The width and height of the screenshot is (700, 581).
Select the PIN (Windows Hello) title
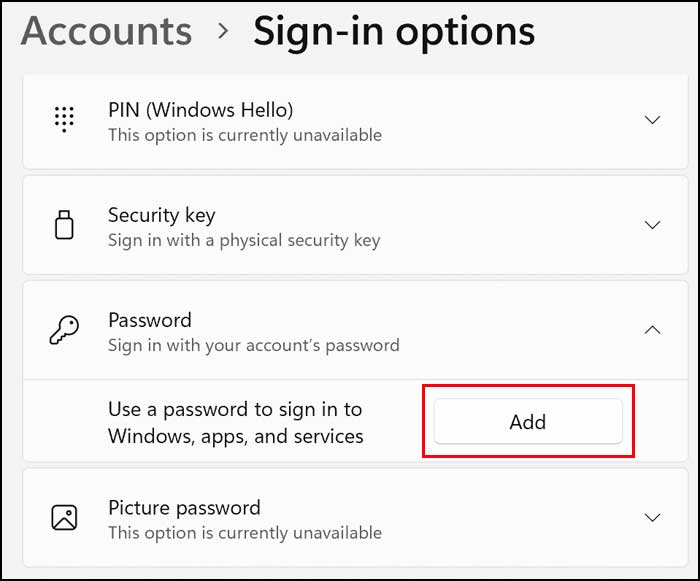click(200, 110)
